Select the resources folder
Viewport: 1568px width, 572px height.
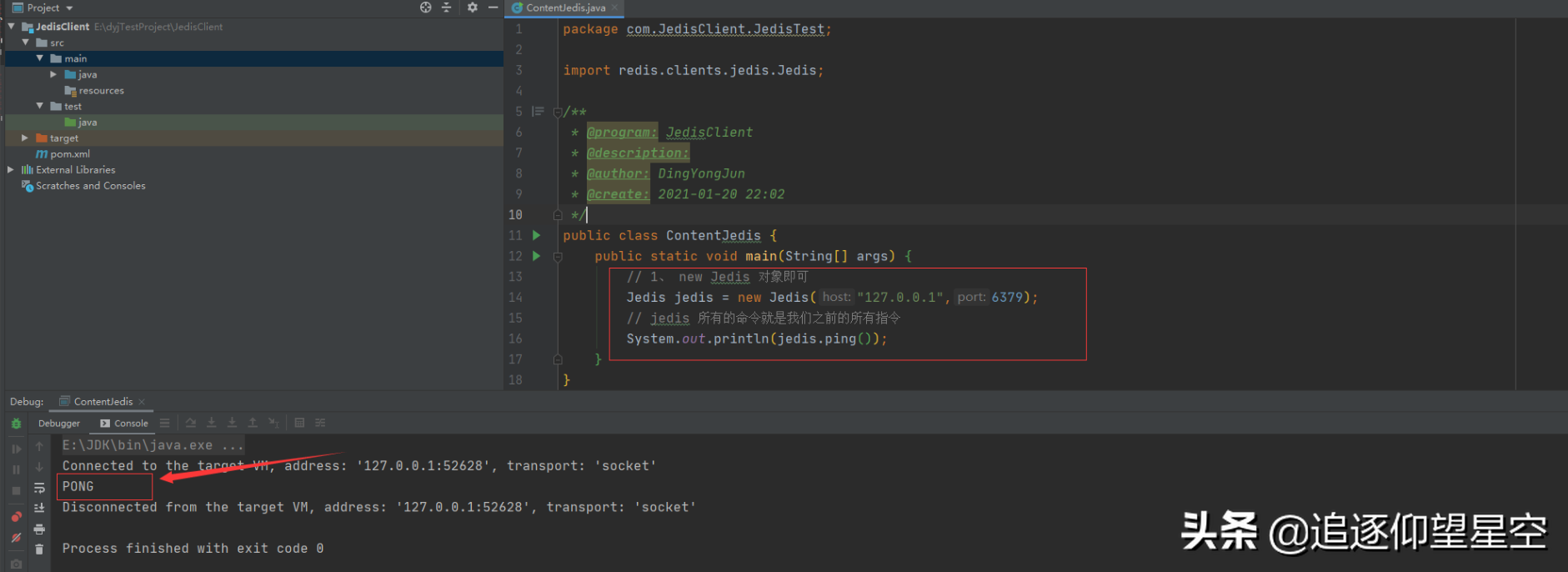(x=94, y=90)
